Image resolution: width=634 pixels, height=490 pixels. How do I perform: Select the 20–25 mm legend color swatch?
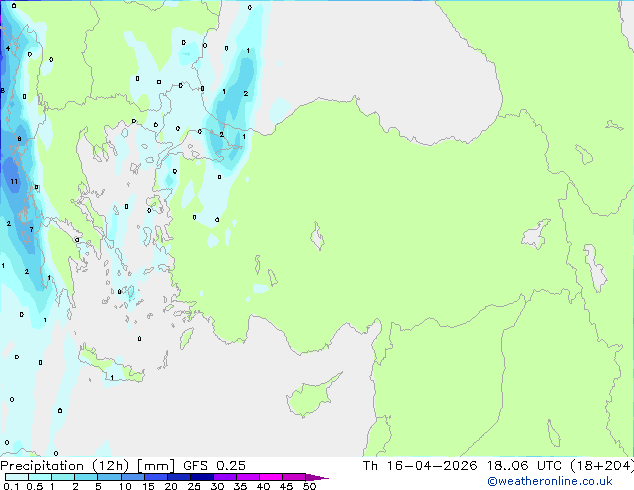(x=178, y=477)
